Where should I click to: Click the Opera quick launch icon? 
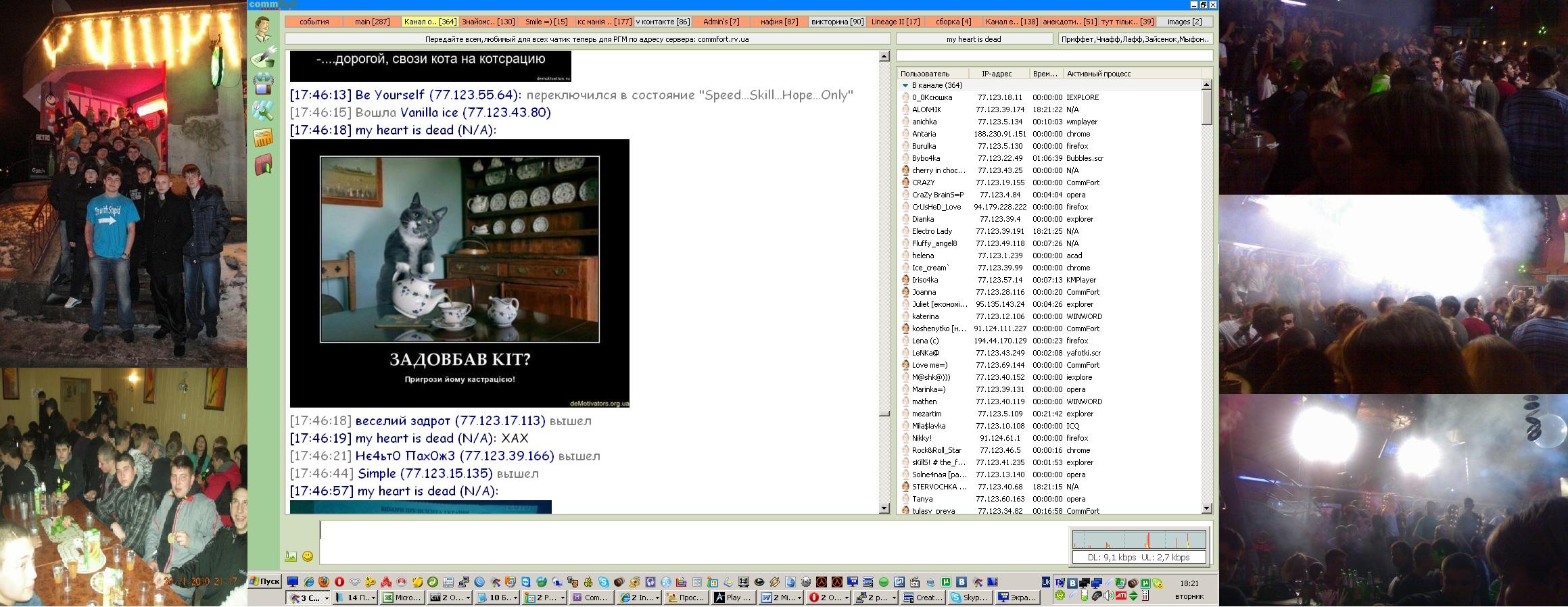(339, 582)
